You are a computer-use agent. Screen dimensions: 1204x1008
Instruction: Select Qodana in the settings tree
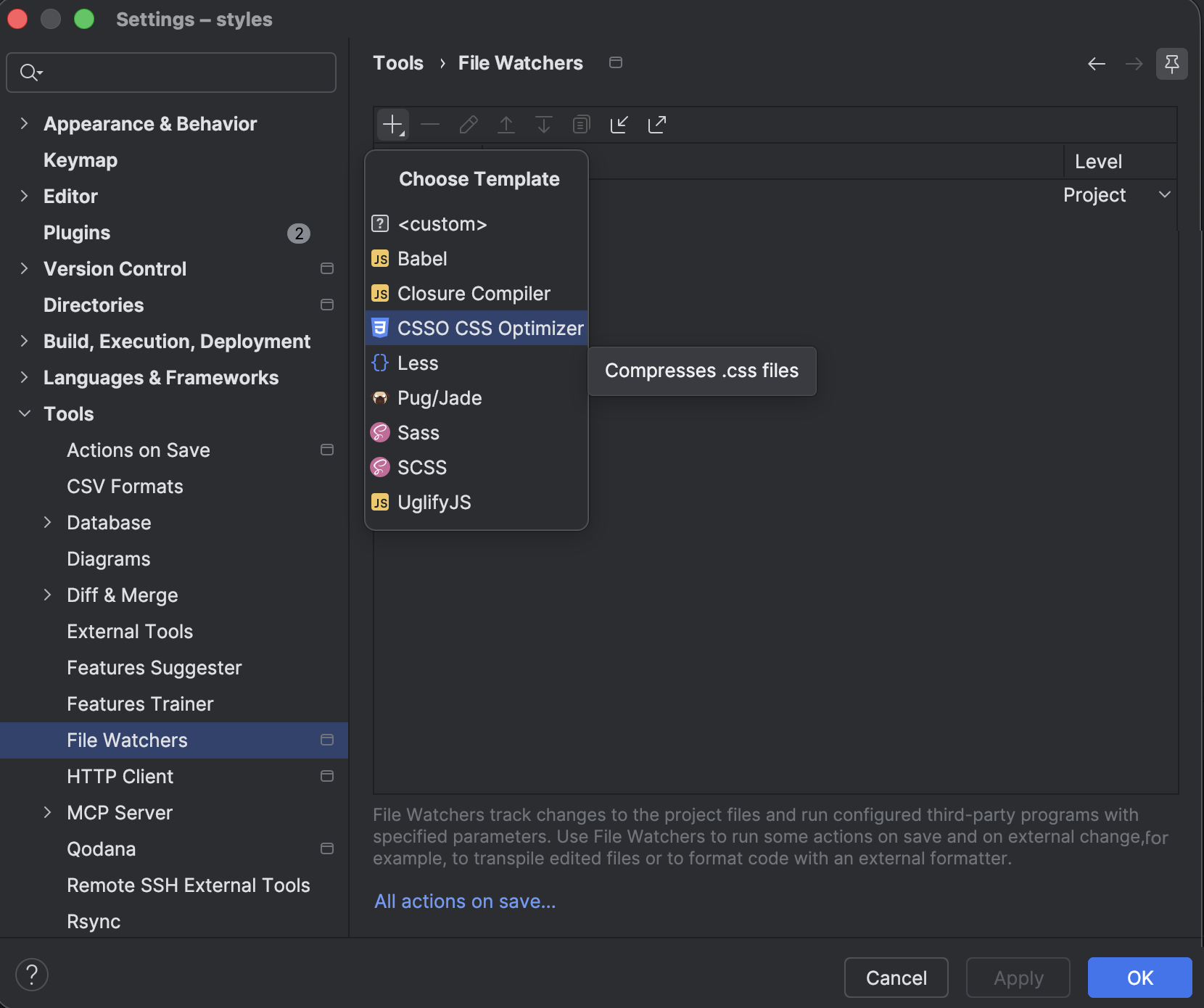click(x=102, y=849)
